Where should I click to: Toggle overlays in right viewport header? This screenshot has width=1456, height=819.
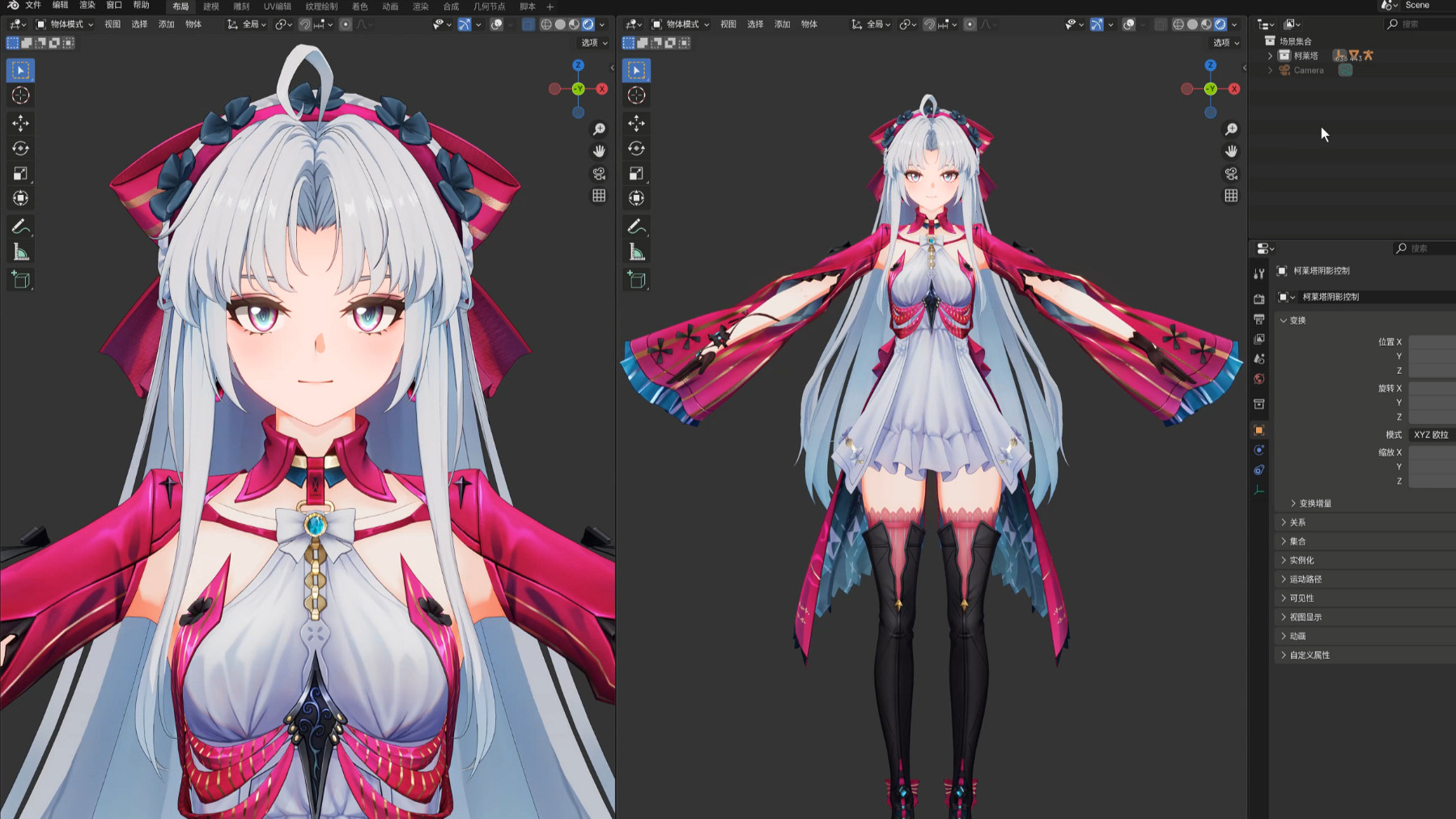coord(1129,24)
